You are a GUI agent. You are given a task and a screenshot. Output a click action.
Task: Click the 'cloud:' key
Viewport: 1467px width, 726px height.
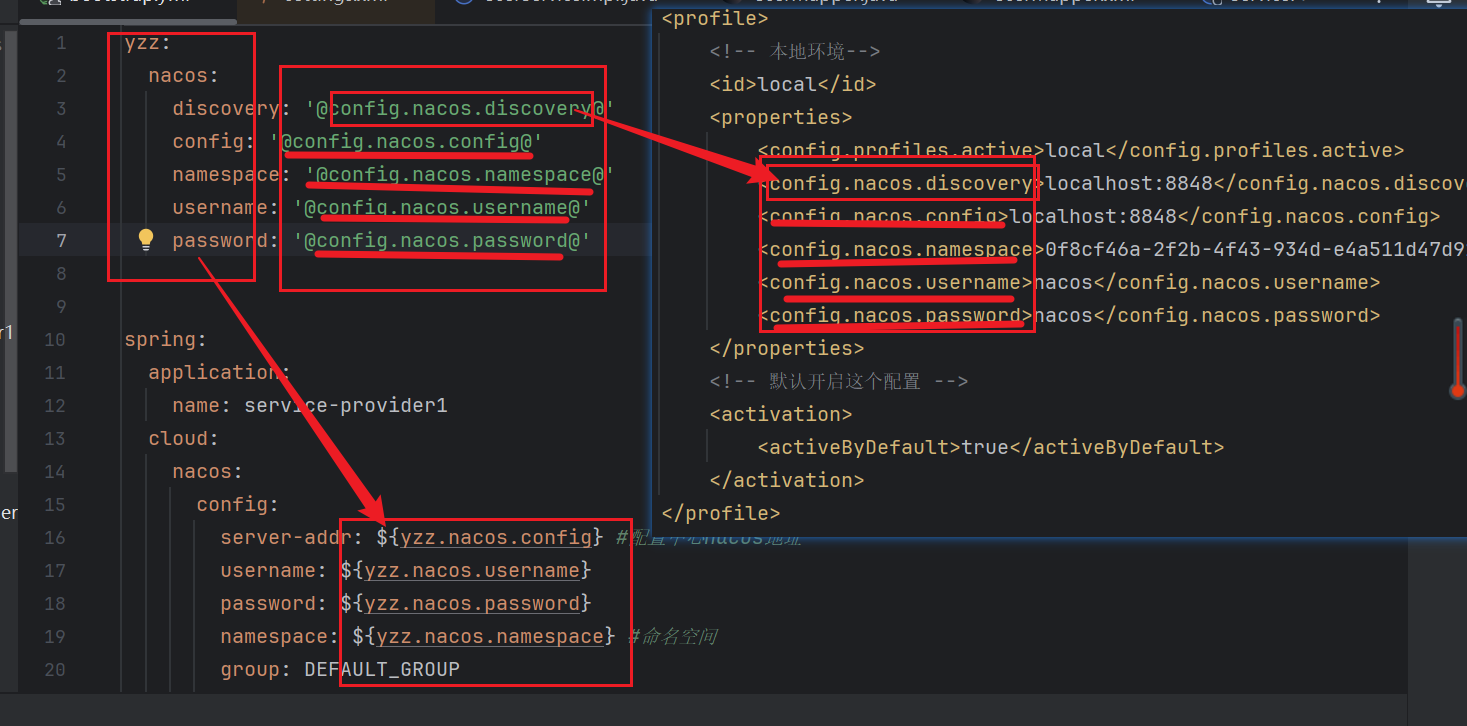184,439
